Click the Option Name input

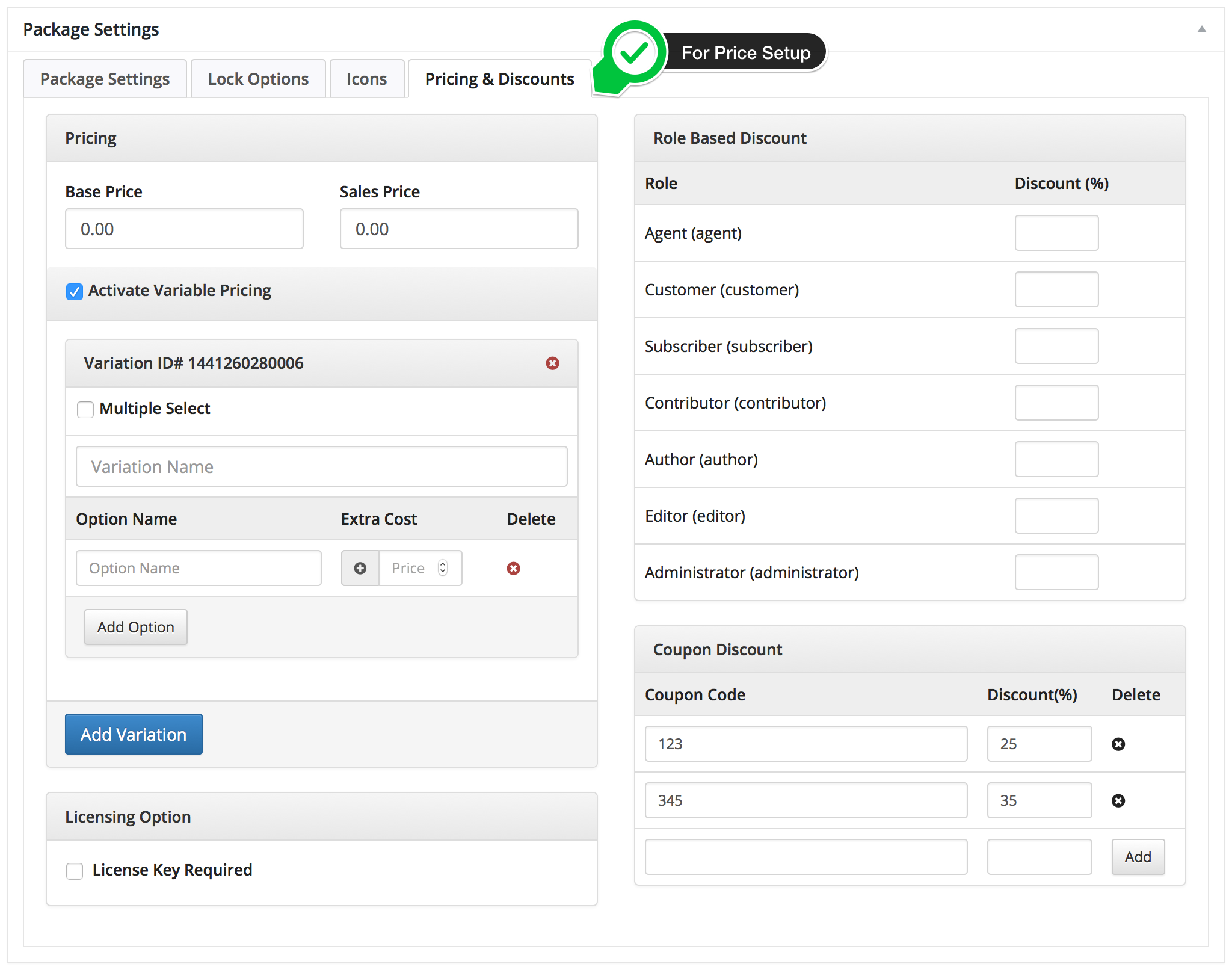[x=199, y=568]
